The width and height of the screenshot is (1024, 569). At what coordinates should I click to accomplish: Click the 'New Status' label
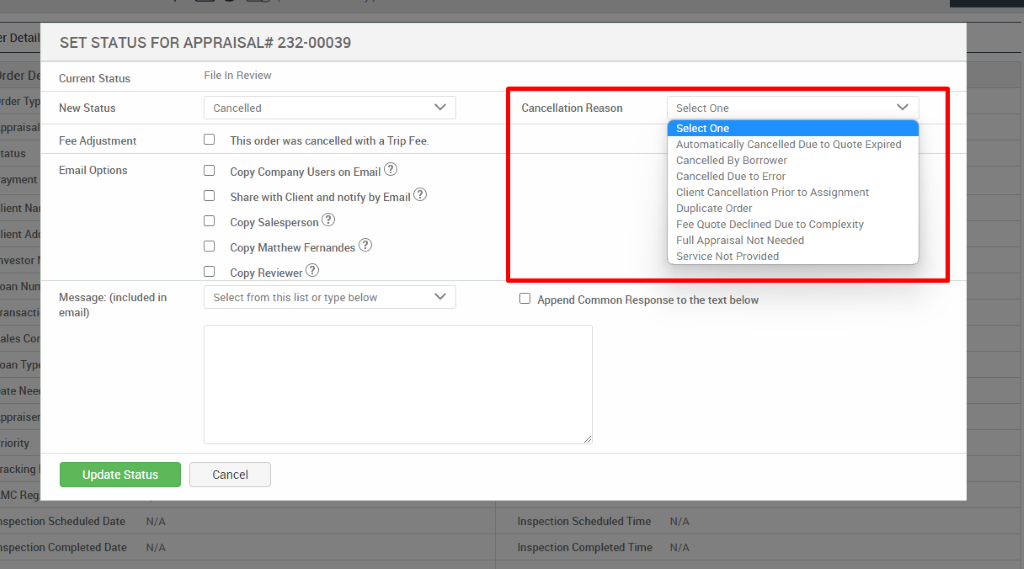[x=87, y=108]
